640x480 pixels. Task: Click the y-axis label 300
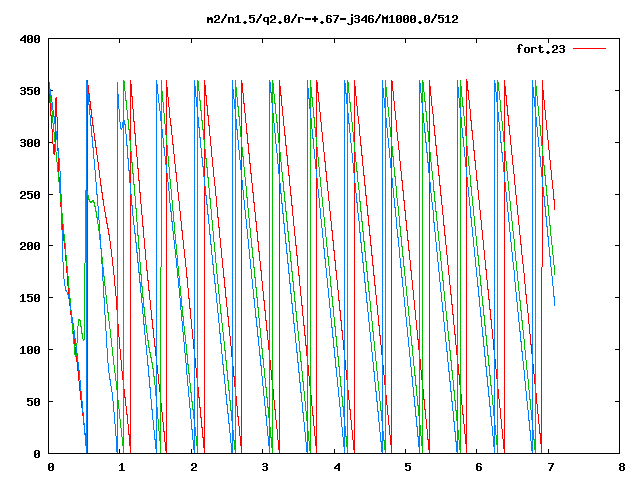click(30, 143)
